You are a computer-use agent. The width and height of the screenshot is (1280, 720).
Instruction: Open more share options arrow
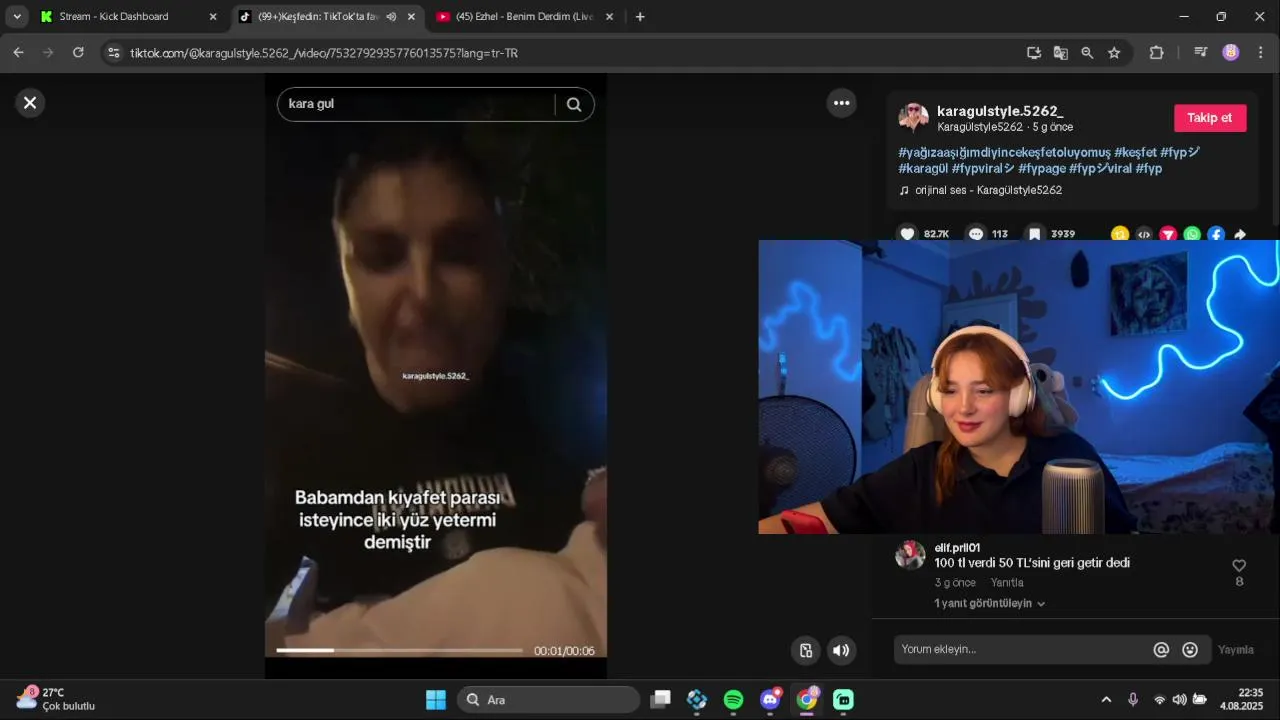click(x=1240, y=235)
